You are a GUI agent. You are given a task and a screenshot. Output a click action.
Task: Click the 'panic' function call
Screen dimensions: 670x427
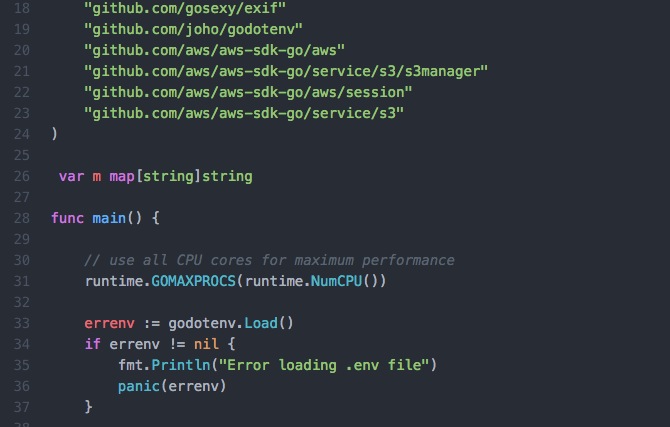pos(139,386)
